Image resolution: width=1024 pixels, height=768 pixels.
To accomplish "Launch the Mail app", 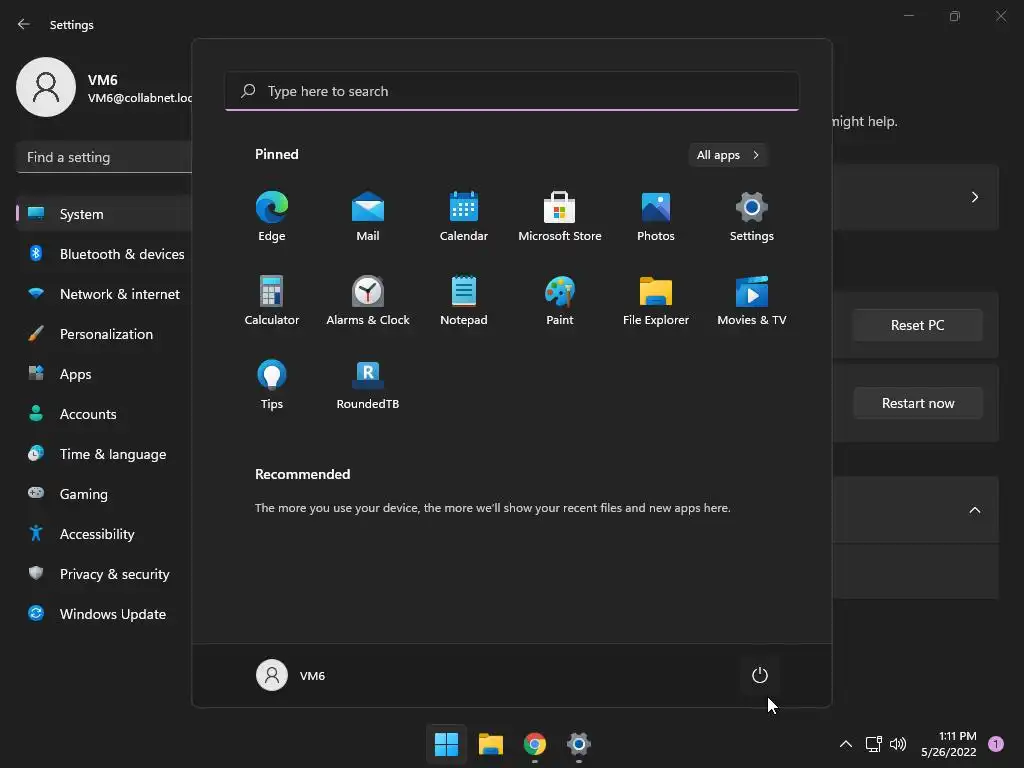I will [368, 216].
